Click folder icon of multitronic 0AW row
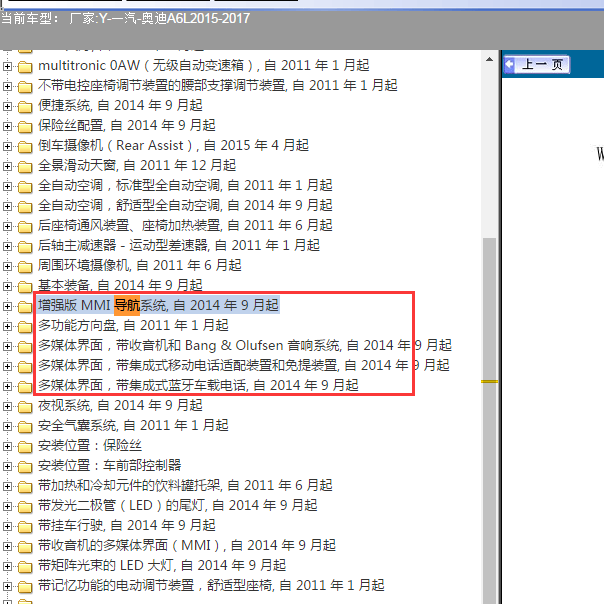The width and height of the screenshot is (604, 604). pos(25,66)
